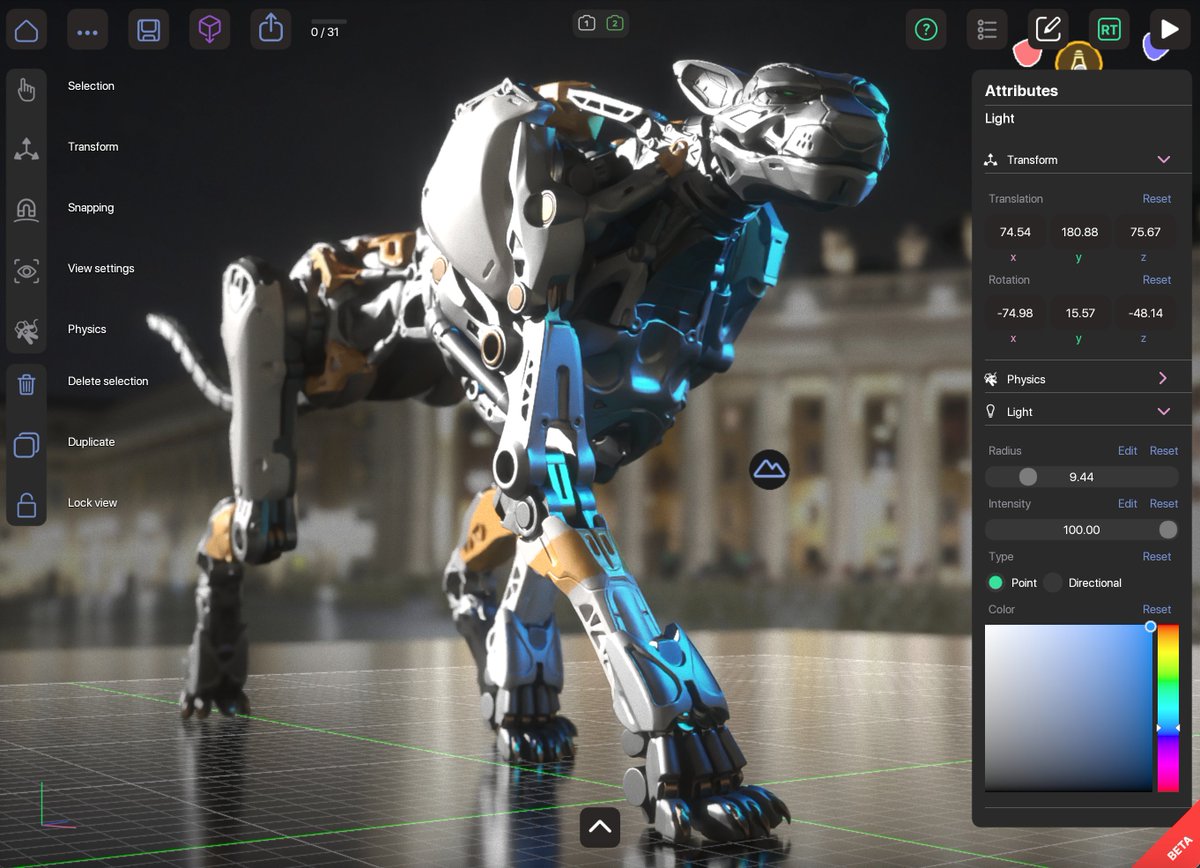Collapse the Light section in Attributes
The height and width of the screenshot is (868, 1200).
click(1164, 411)
